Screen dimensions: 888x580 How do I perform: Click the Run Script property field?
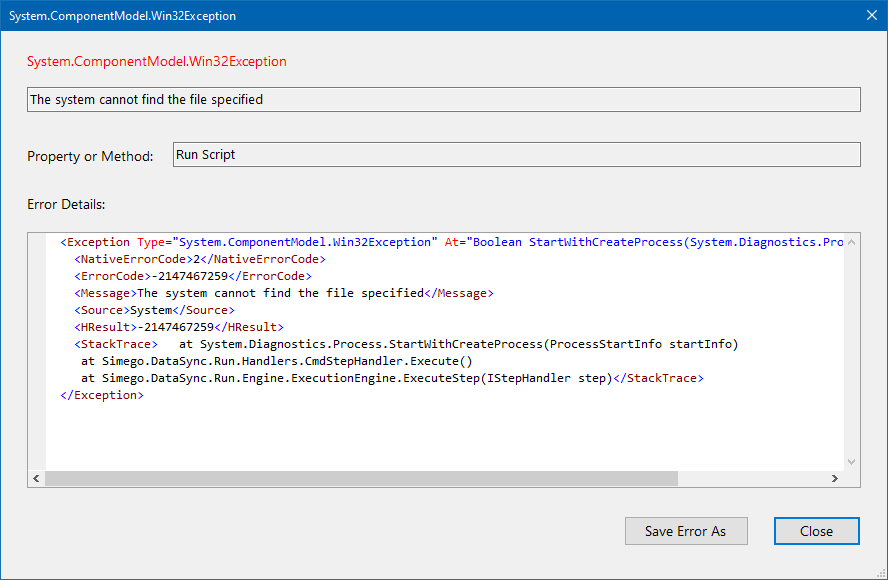click(x=516, y=155)
